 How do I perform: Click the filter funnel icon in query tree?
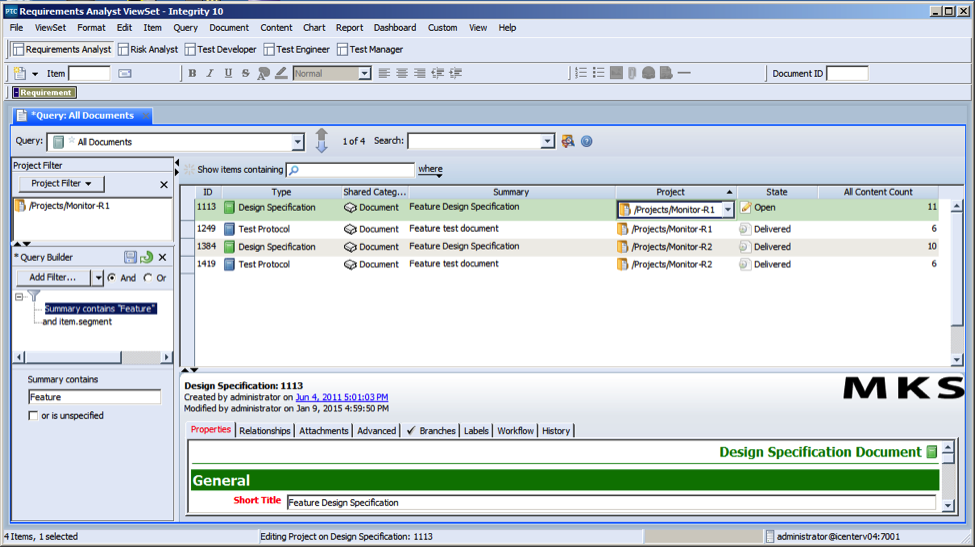point(34,295)
